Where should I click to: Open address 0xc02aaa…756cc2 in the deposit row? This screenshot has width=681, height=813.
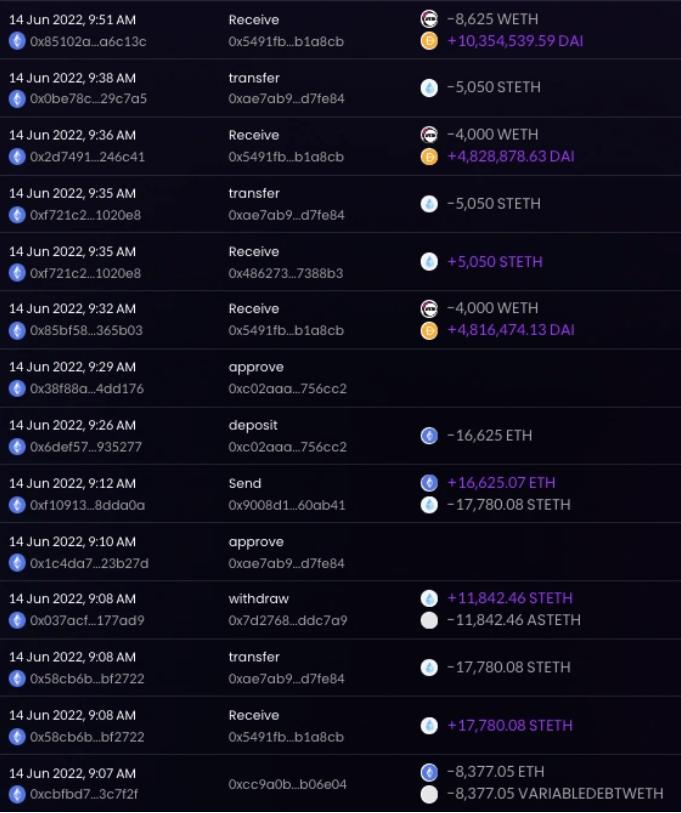pos(287,447)
